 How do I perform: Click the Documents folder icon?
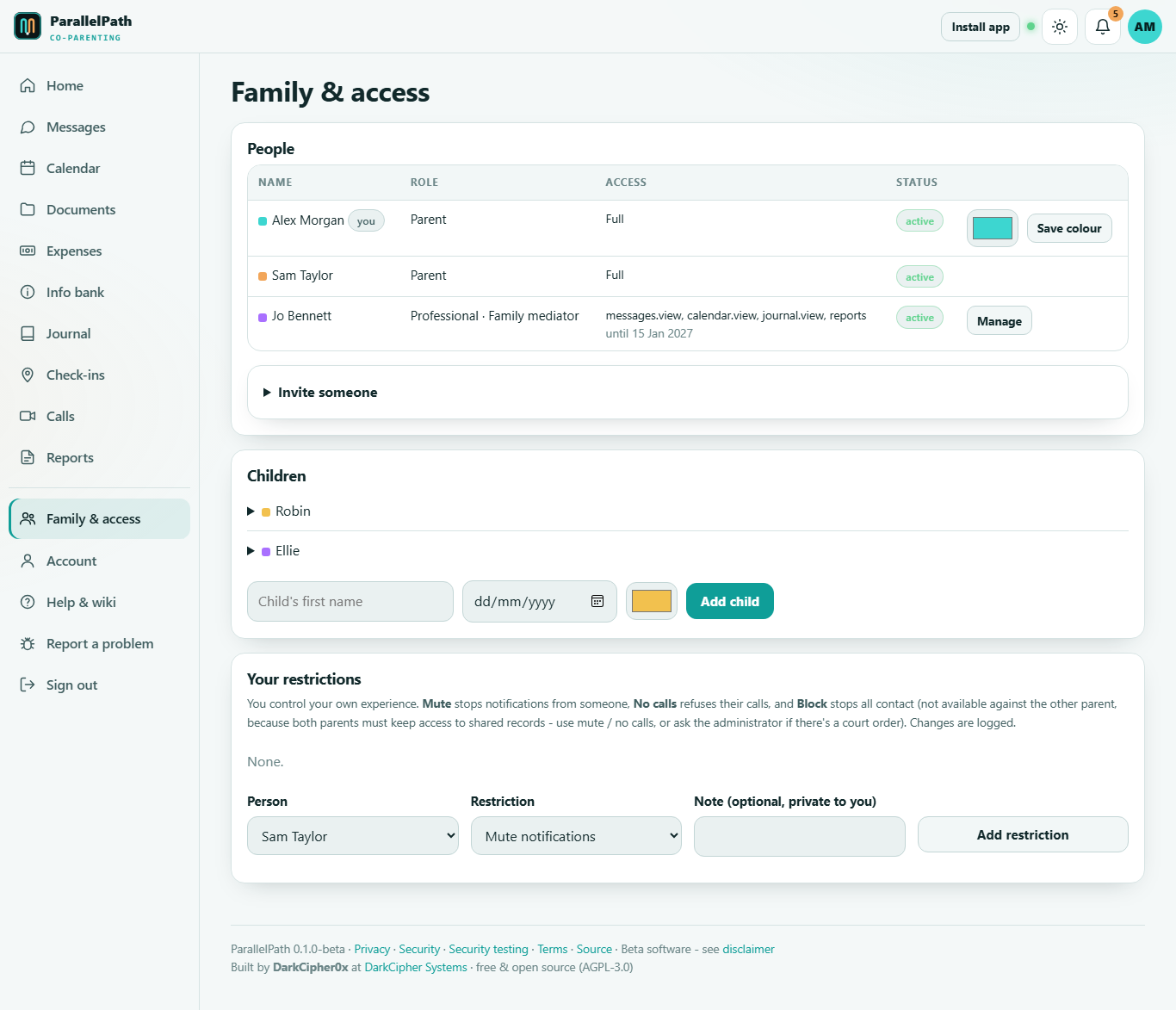click(x=28, y=209)
